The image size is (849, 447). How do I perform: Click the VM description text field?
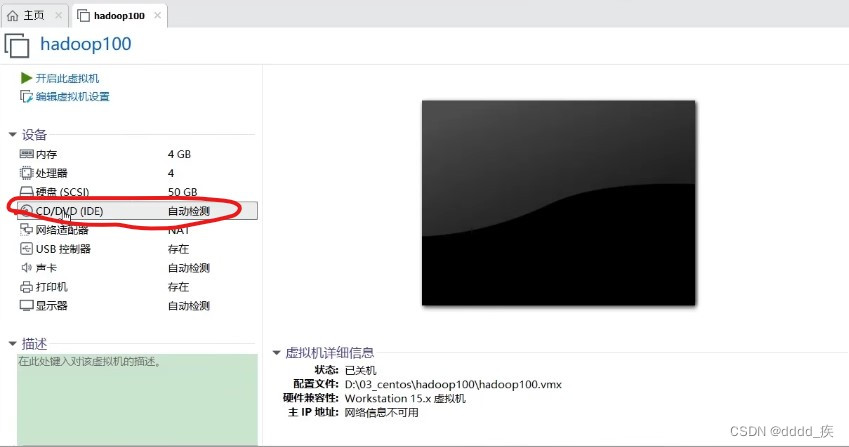coord(137,399)
